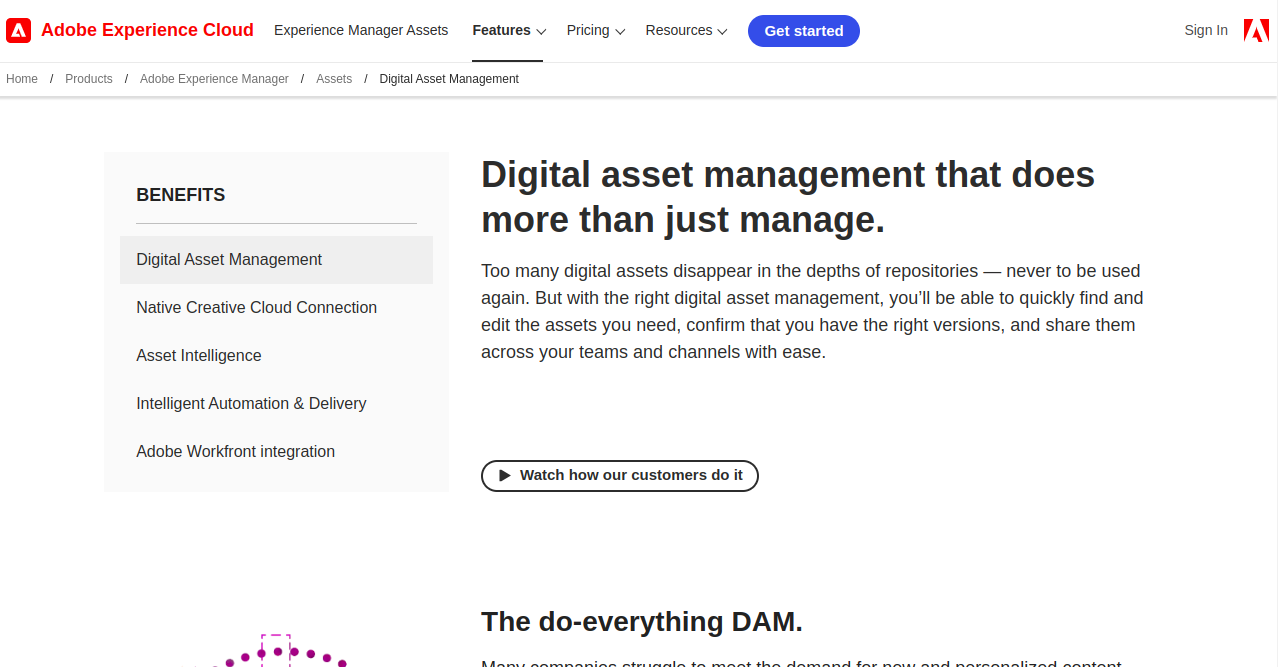
Task: Click the blue Get started button
Action: coord(804,31)
